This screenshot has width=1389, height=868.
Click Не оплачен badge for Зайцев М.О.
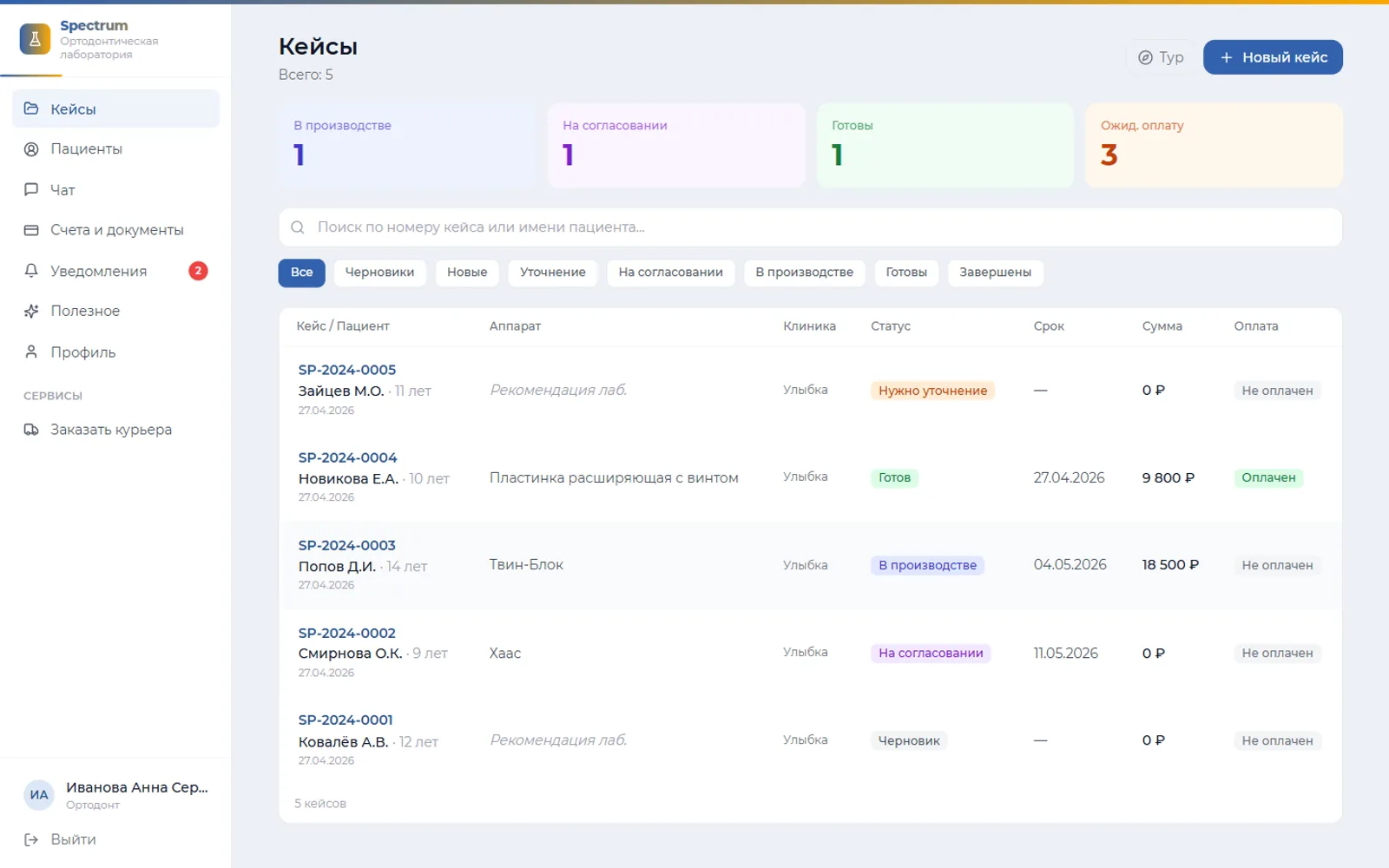pos(1277,391)
